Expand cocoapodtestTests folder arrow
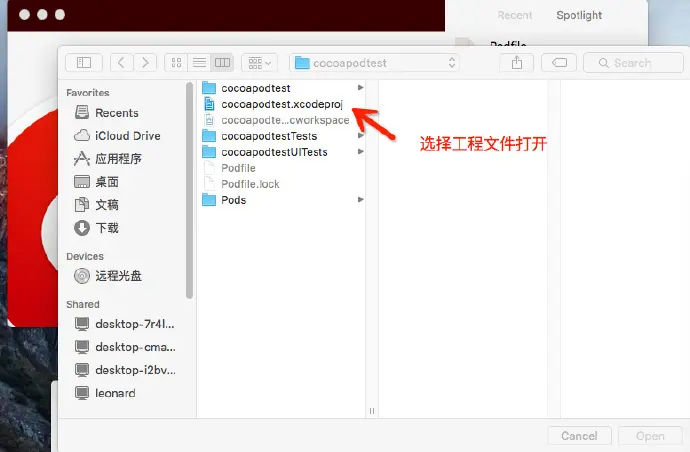 (360, 136)
